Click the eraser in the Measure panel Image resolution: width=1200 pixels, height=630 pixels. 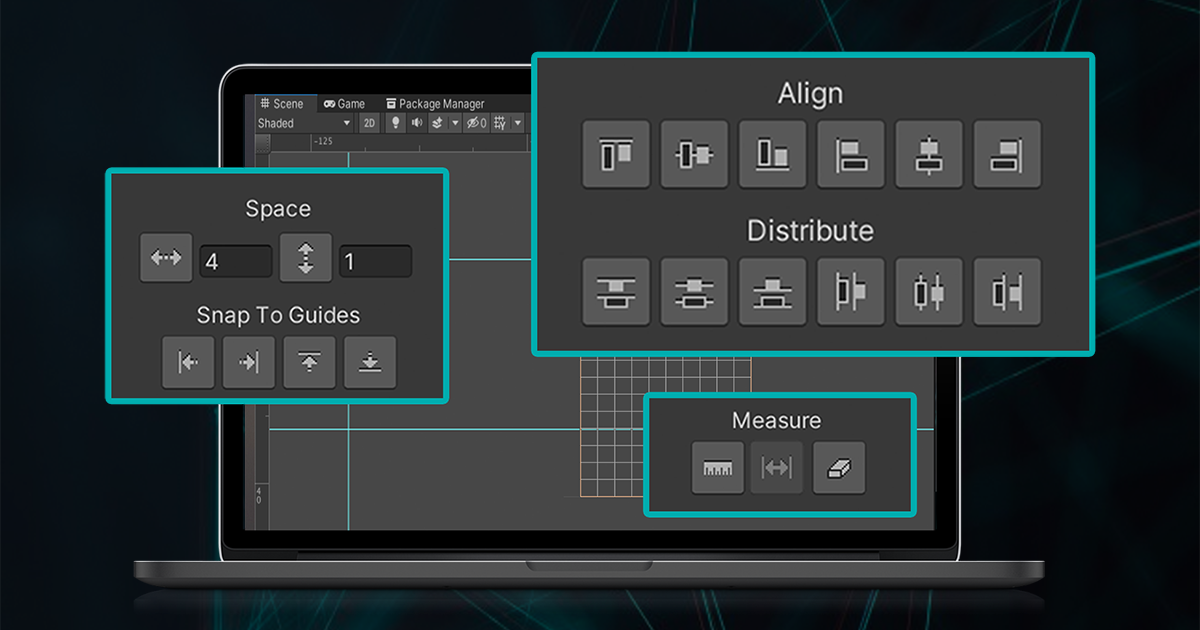(x=840, y=468)
